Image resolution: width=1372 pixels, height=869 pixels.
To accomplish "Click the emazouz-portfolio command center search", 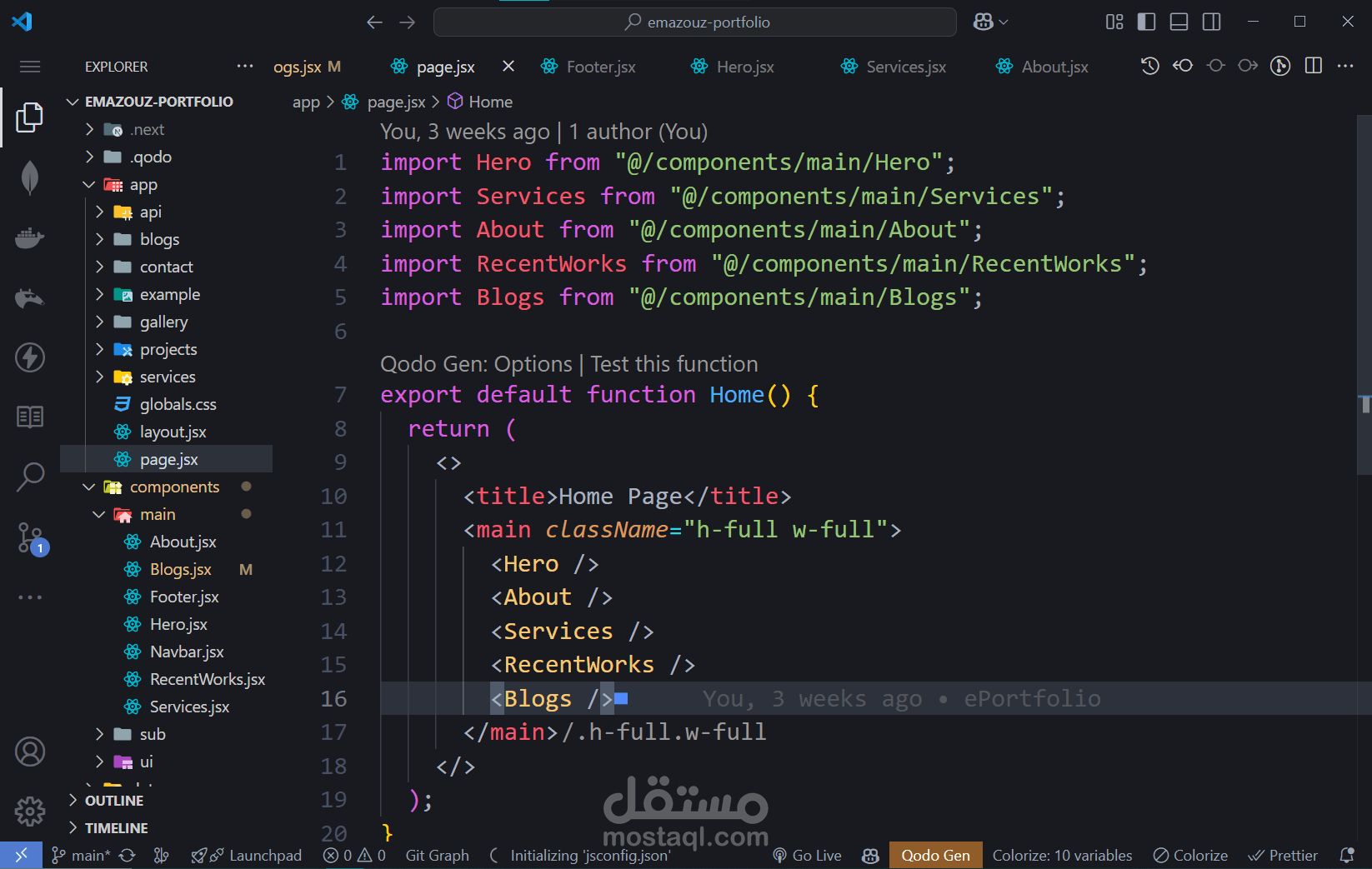I will (x=695, y=22).
